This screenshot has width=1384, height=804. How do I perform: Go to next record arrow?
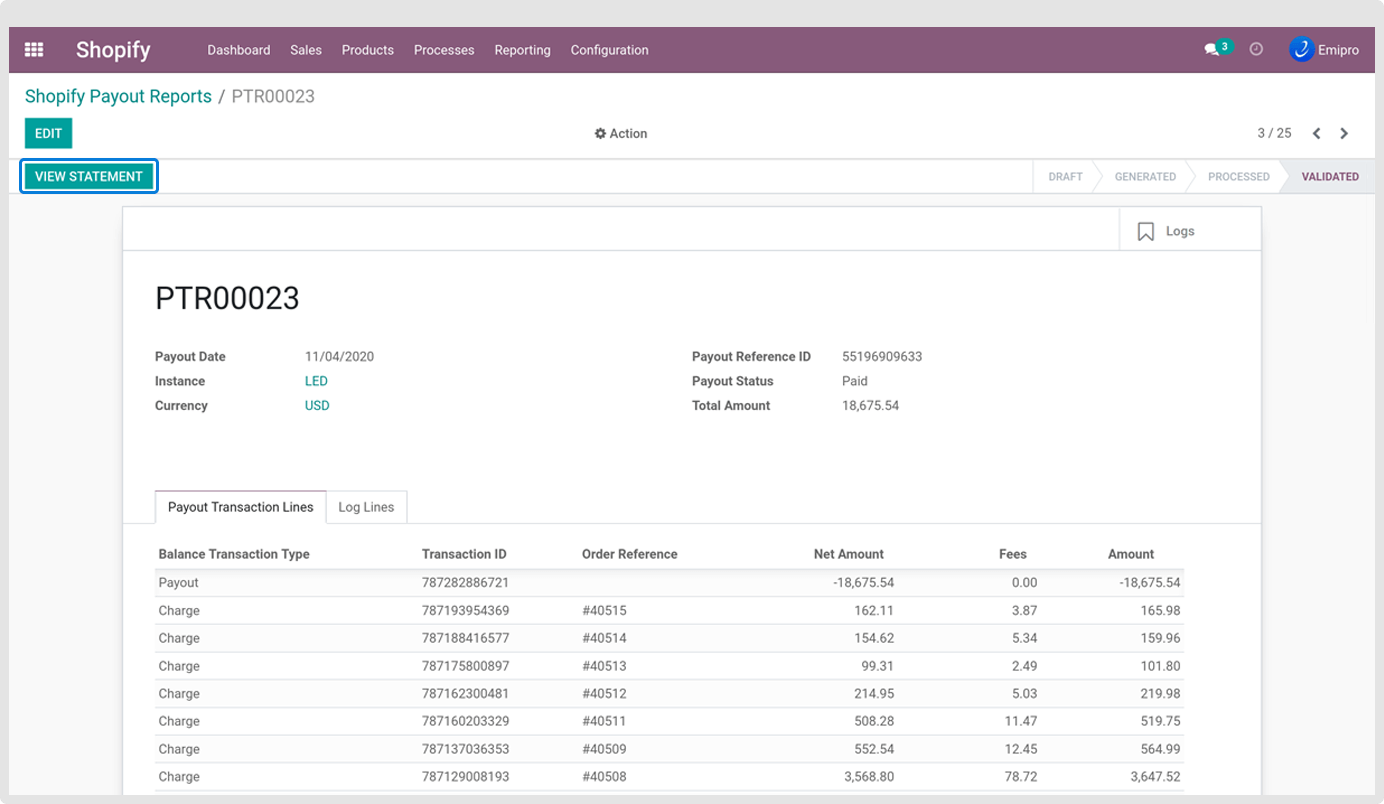pos(1344,134)
